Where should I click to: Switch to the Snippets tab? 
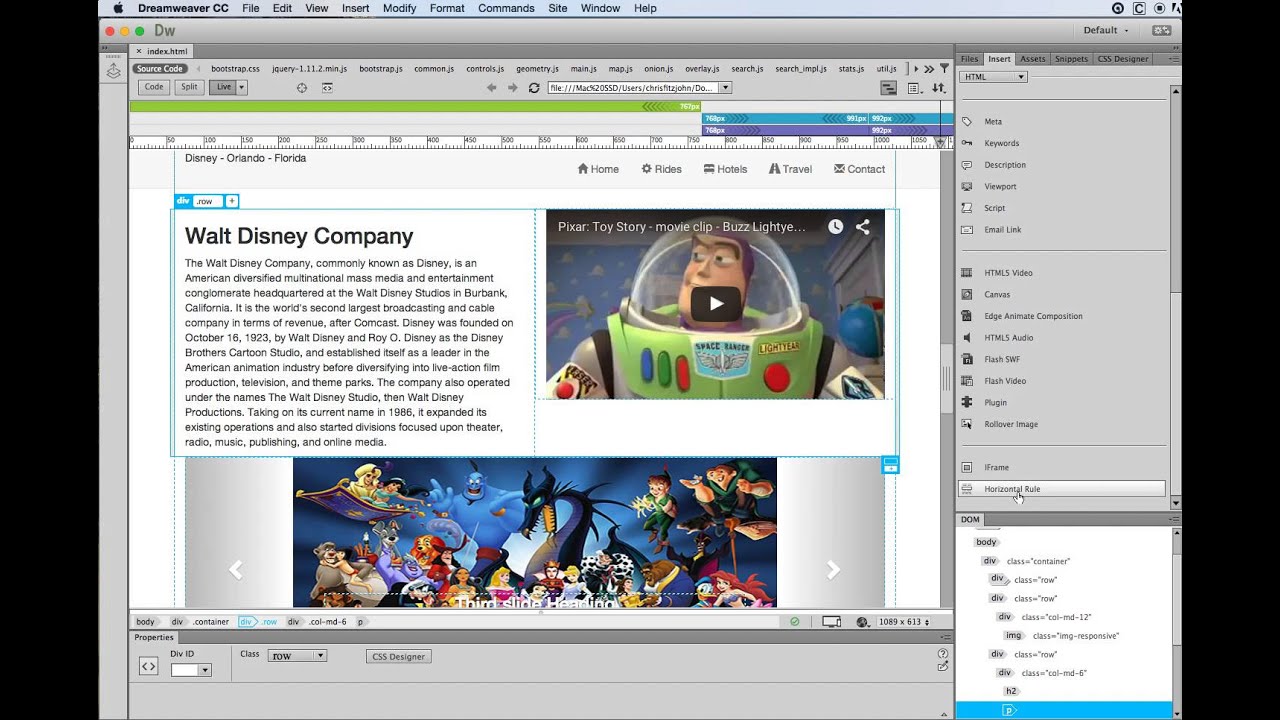1071,59
